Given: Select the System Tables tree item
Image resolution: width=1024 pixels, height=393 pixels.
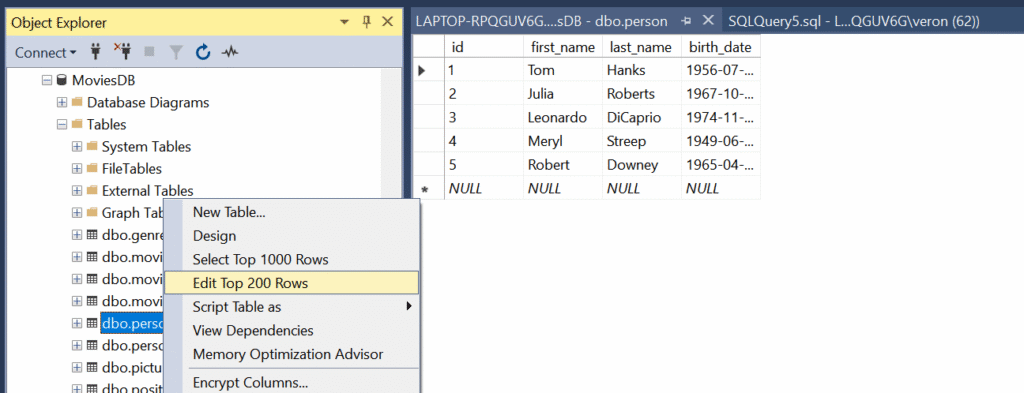Looking at the screenshot, I should (146, 146).
